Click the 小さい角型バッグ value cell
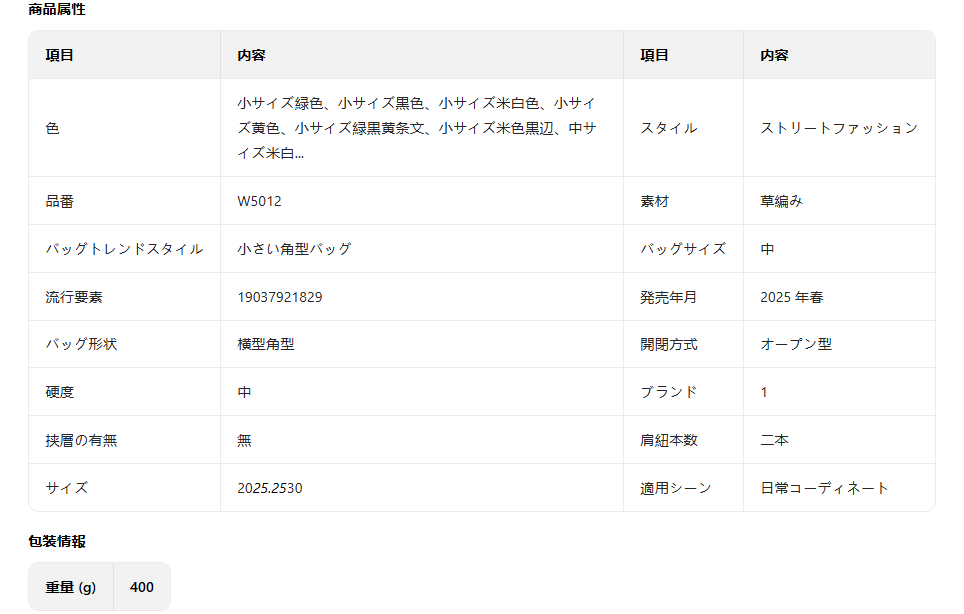The height and width of the screenshot is (614, 964). (294, 249)
